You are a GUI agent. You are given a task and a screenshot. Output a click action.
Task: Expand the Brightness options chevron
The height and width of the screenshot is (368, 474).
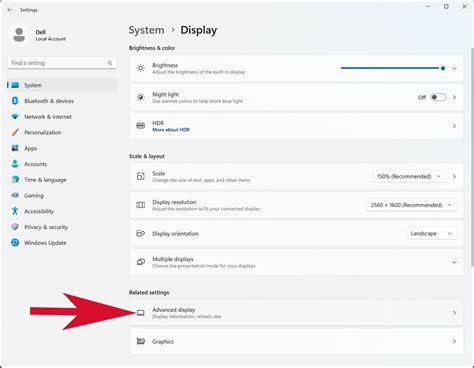pos(454,68)
